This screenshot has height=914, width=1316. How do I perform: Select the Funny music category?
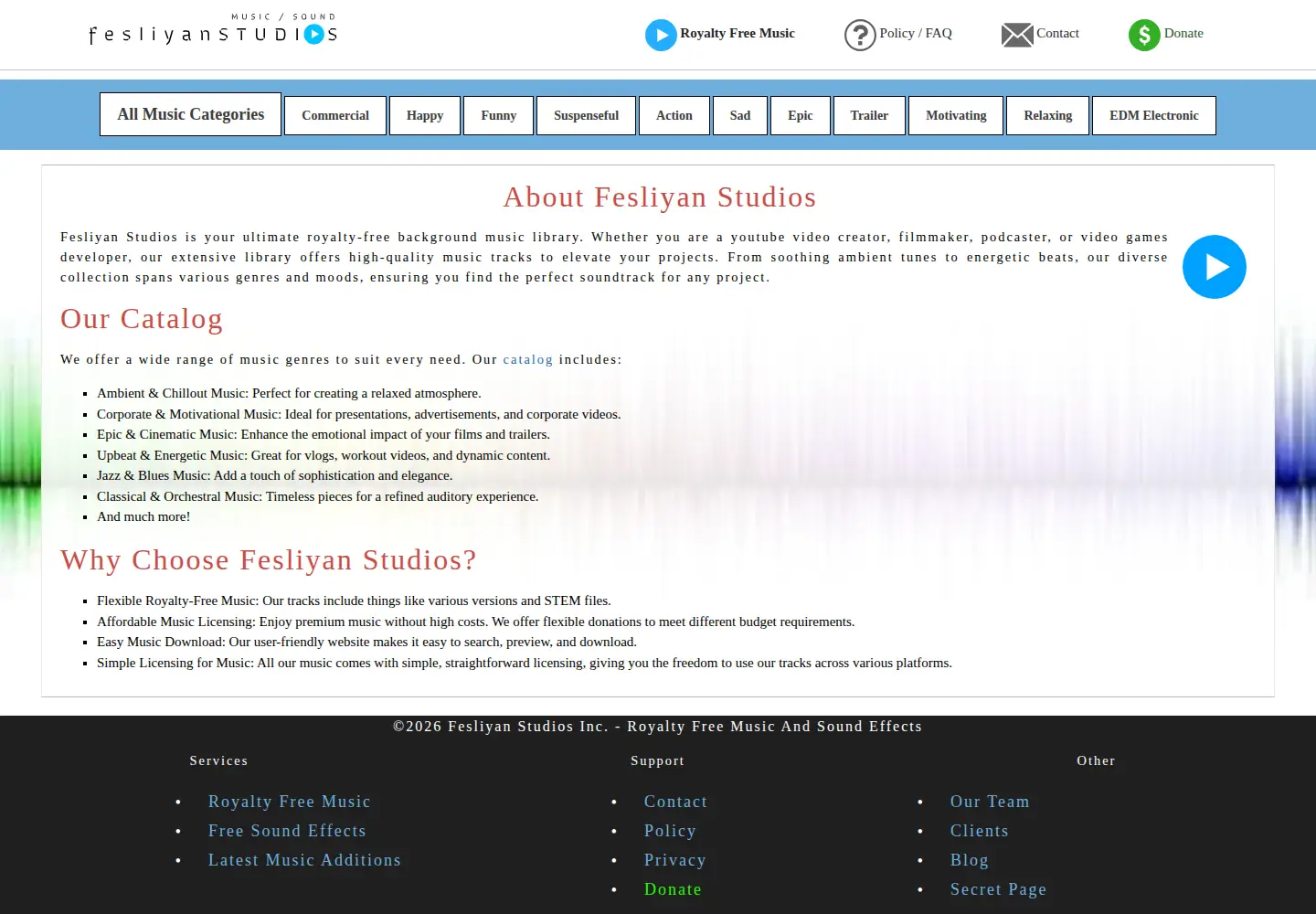point(498,115)
